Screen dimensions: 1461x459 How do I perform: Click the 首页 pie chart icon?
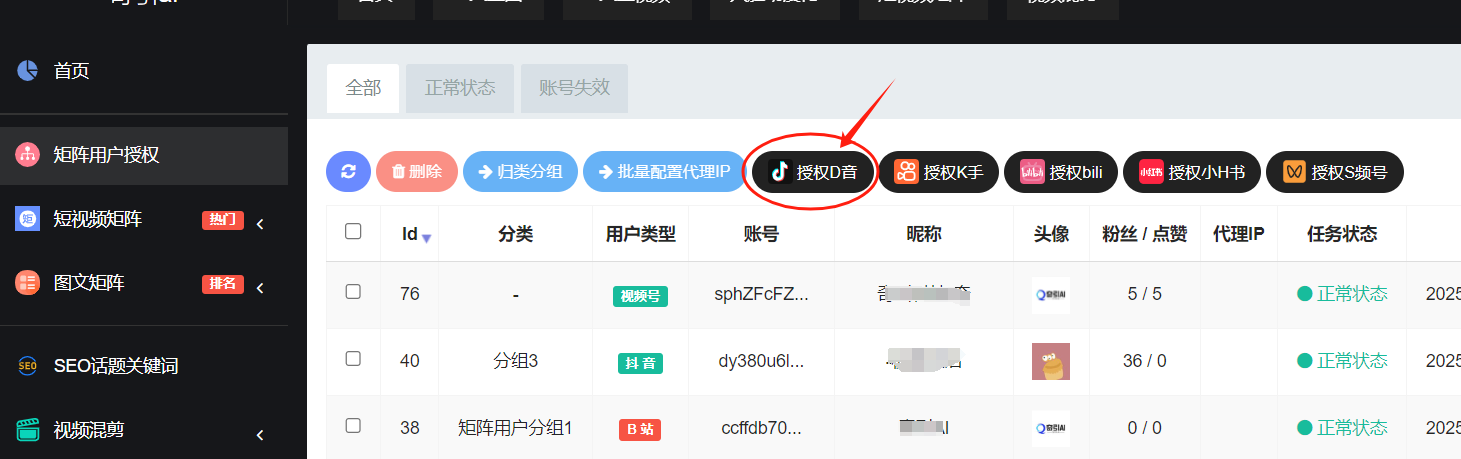pos(27,71)
